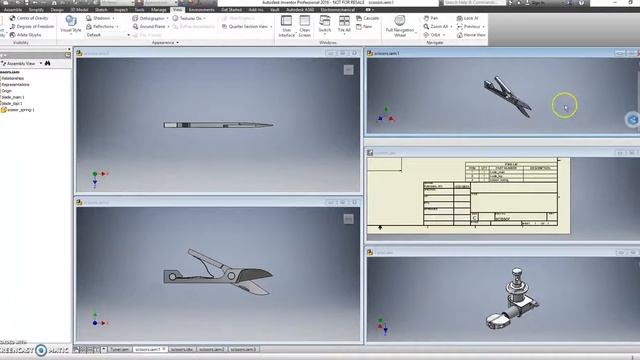Select scissor_spring:1 in the browser tree
640x360 pixels.
pyautogui.click(x=18, y=110)
